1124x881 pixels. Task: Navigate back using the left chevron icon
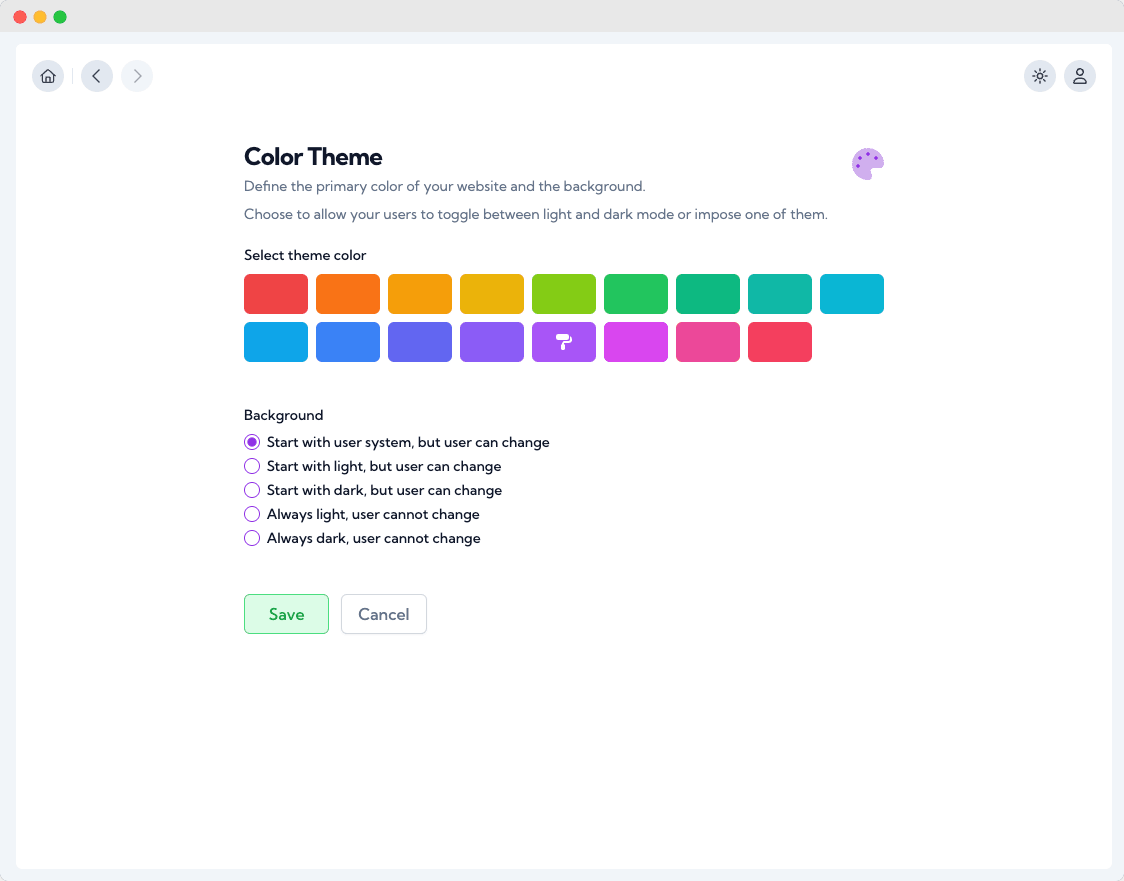(96, 76)
